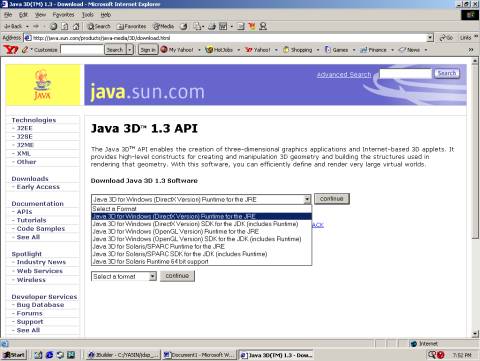This screenshot has height=361, width=480.
Task: Open the Tutorials sidebar link
Action: pyautogui.click(x=31, y=220)
